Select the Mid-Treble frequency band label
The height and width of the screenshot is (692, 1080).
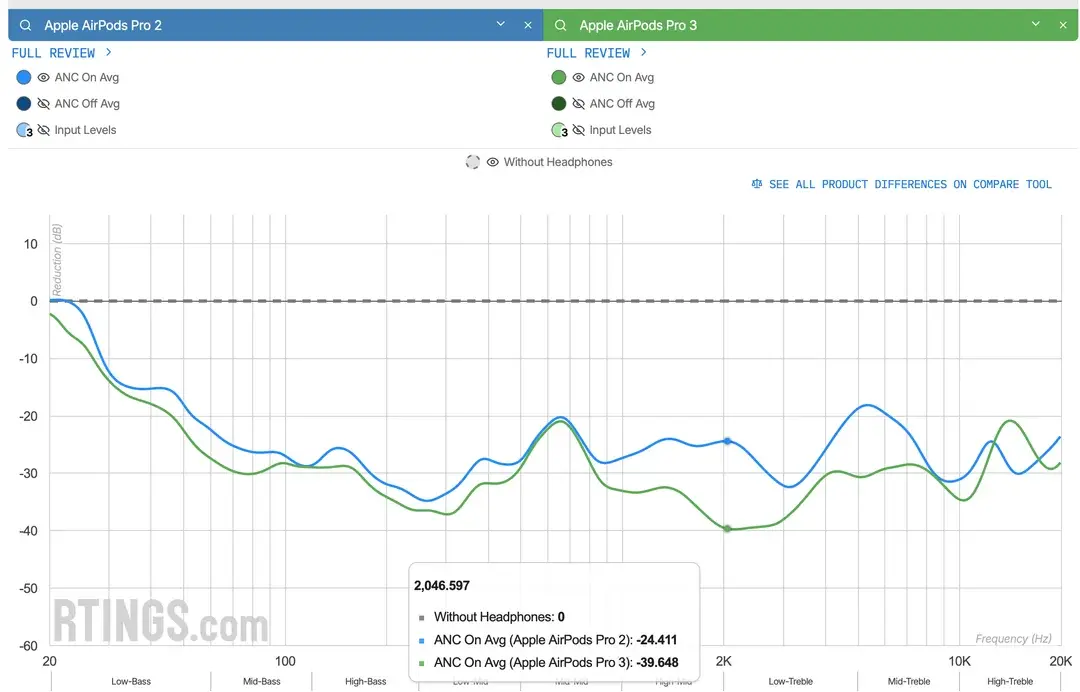coord(908,681)
